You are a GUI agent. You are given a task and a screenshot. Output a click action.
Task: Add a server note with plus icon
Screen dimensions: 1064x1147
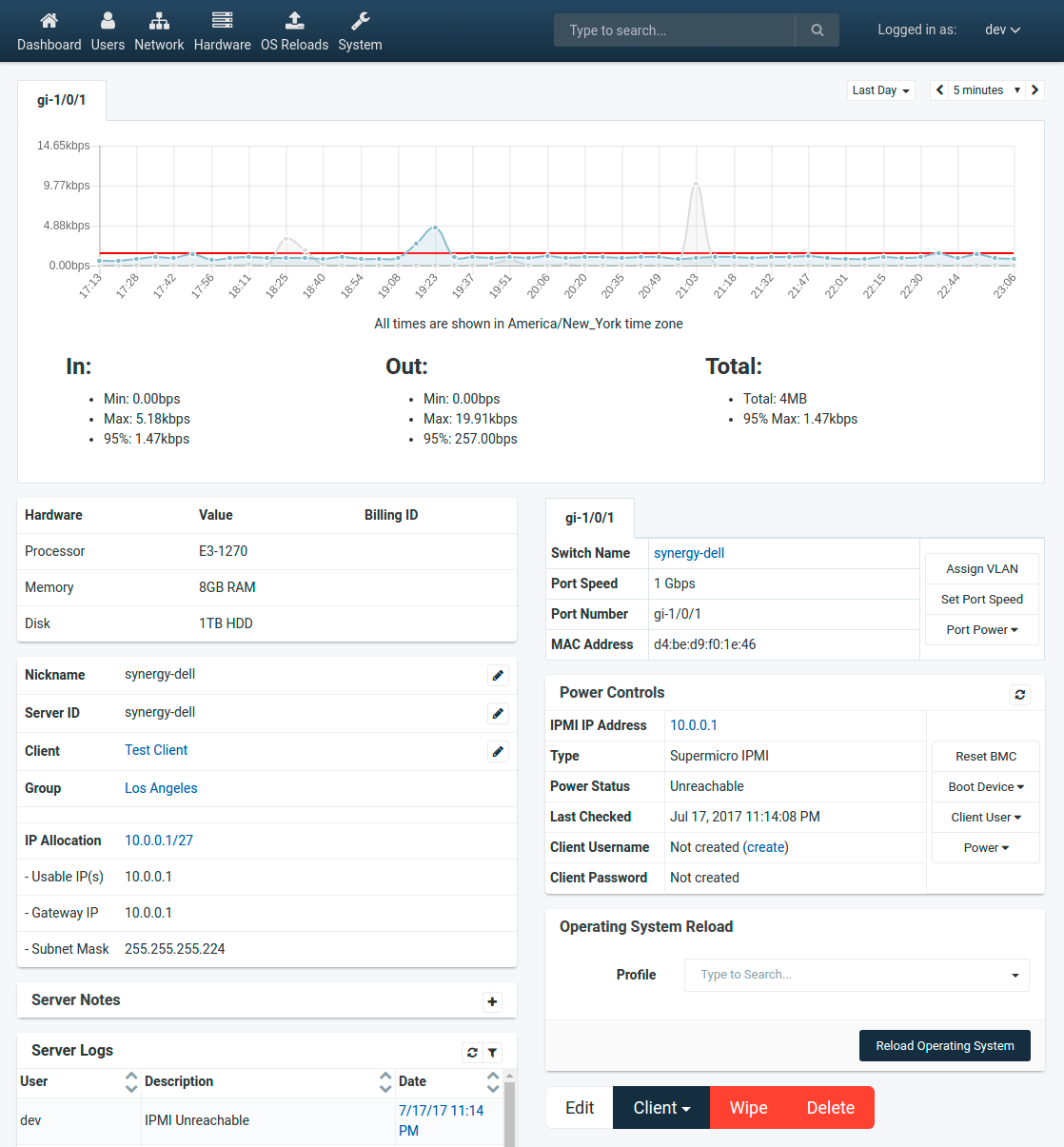coord(492,1001)
